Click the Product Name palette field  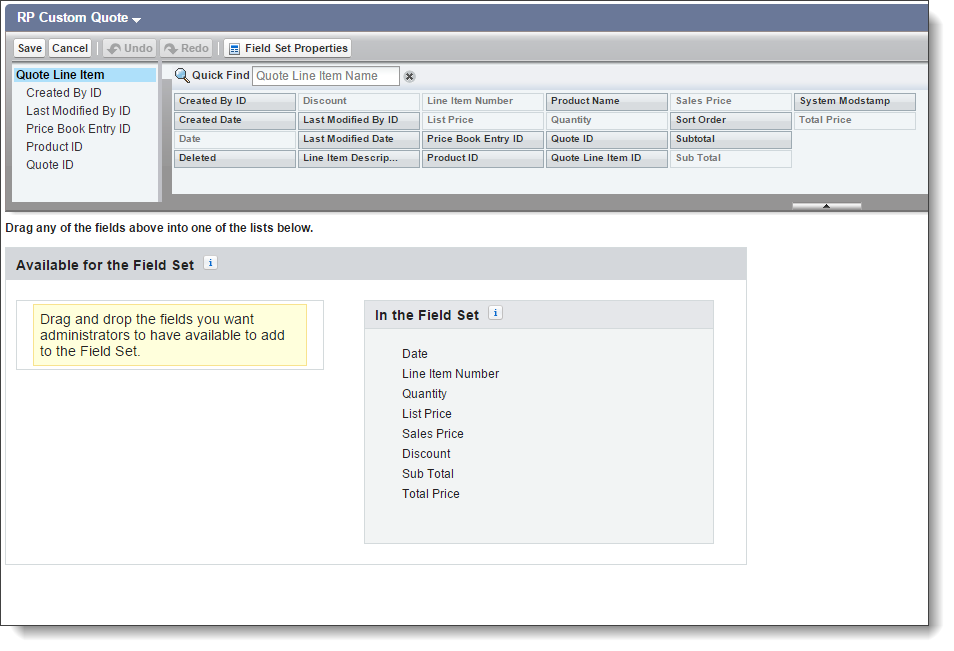click(607, 102)
